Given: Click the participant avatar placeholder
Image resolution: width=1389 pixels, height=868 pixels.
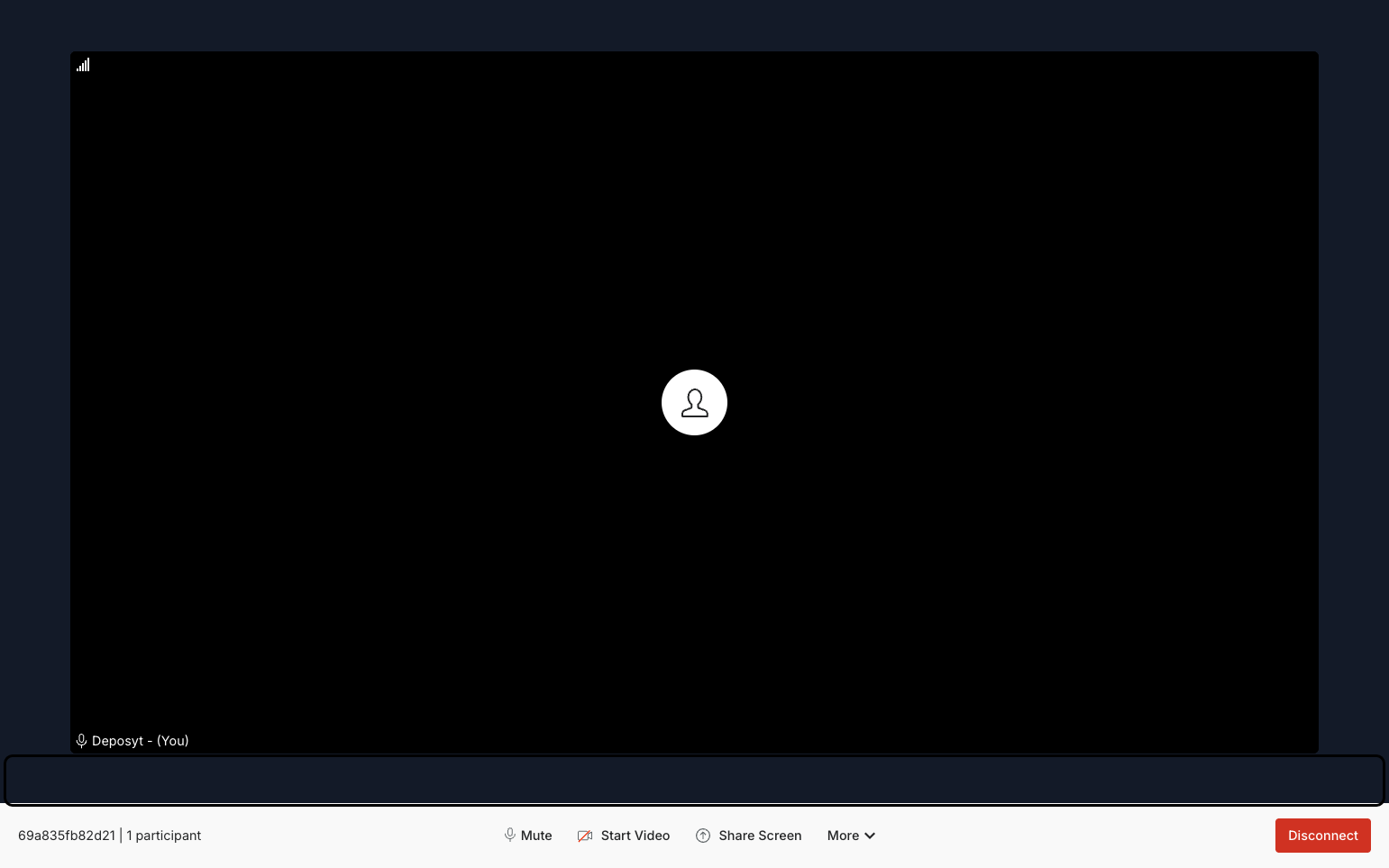Looking at the screenshot, I should [x=694, y=402].
